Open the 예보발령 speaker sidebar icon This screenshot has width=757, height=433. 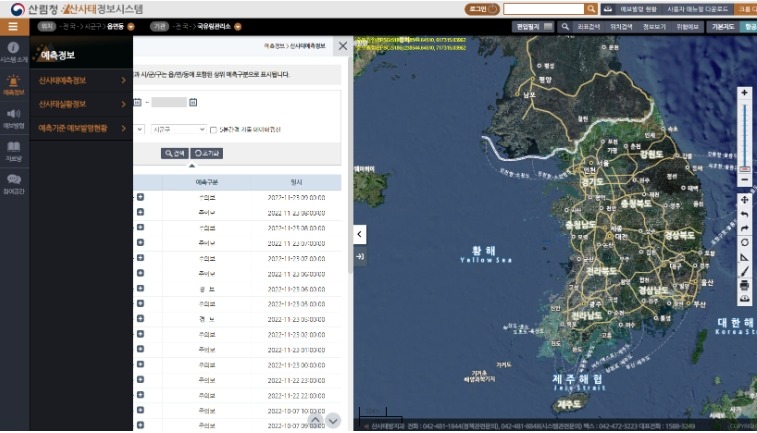[14, 118]
